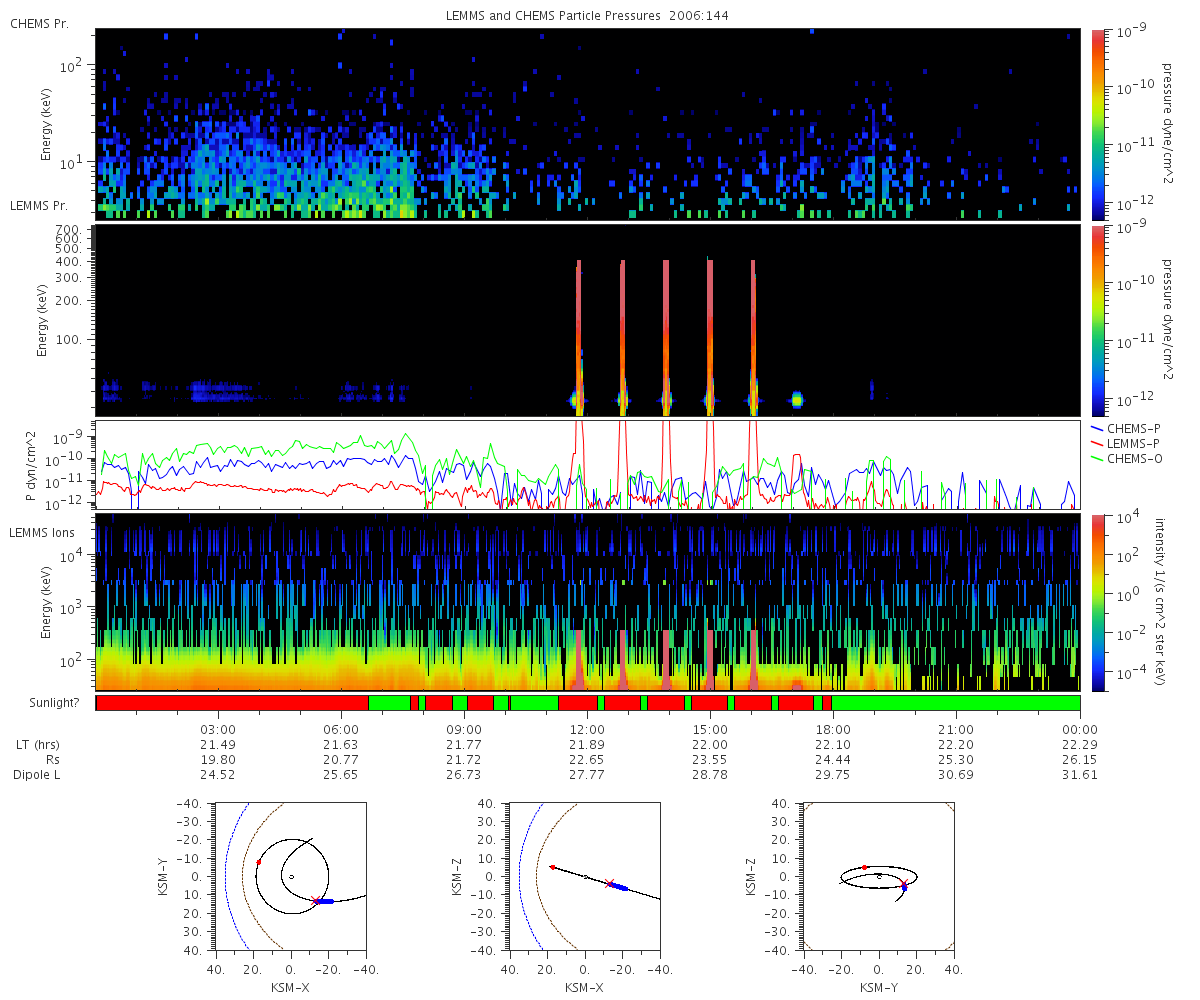This screenshot has width=1200, height=1000.
Task: Click the LEMMS pressure colorbar in second panel
Action: (x=1098, y=320)
